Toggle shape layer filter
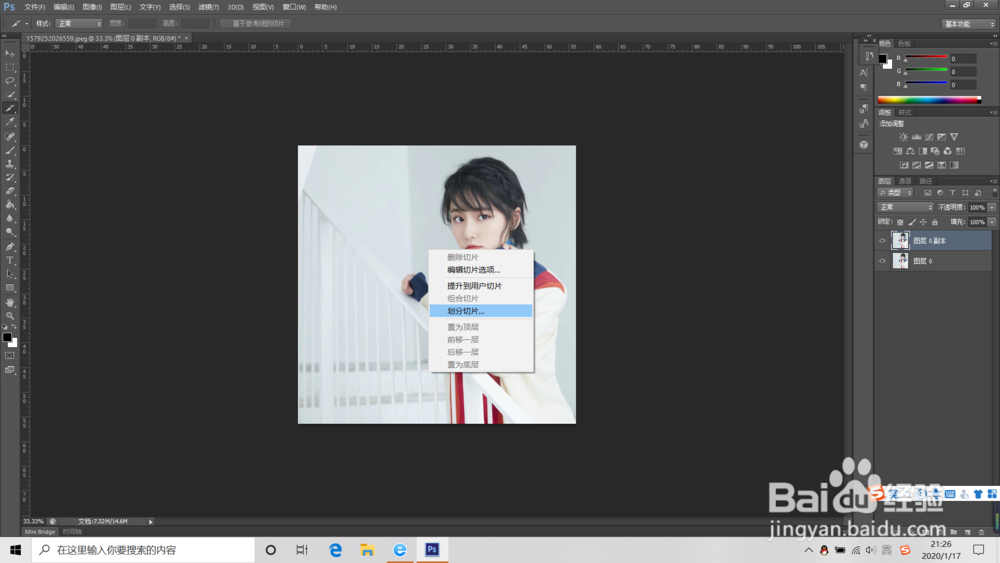Image resolution: width=1000 pixels, height=563 pixels. tap(965, 193)
